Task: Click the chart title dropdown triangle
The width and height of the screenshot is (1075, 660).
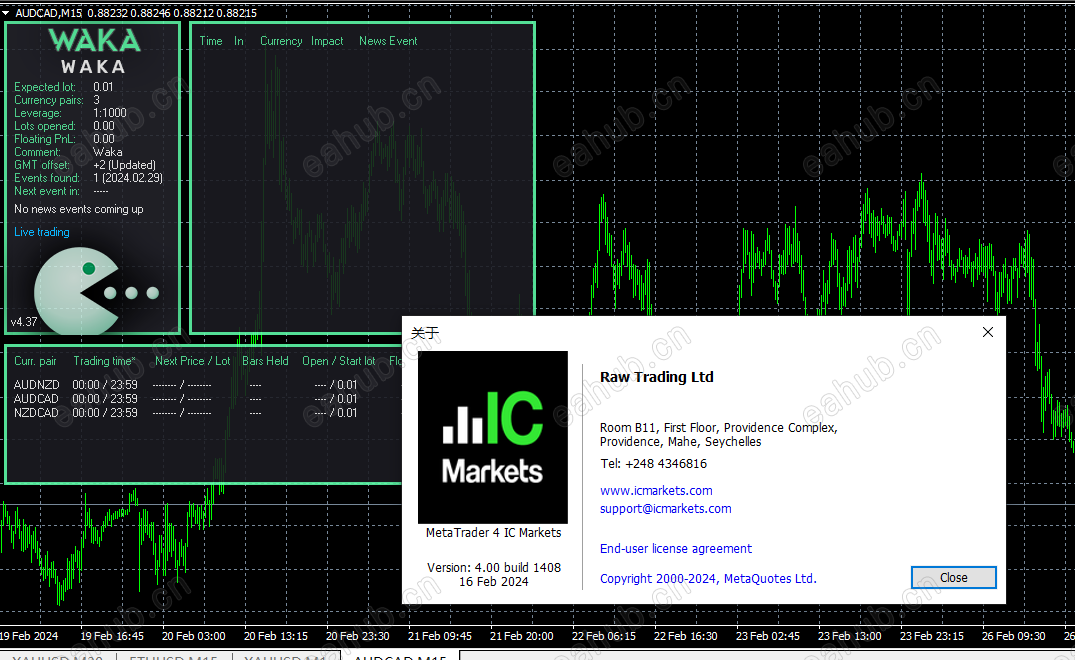Action: [x=5, y=12]
